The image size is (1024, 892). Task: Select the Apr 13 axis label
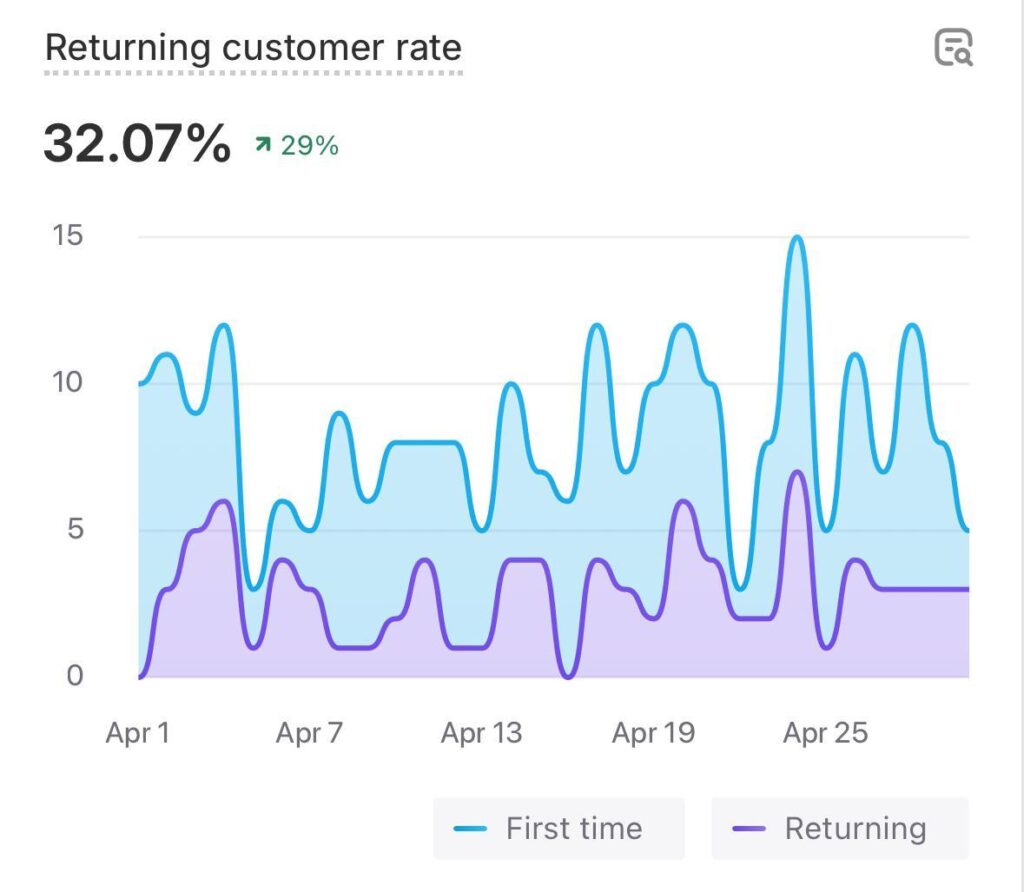click(481, 733)
